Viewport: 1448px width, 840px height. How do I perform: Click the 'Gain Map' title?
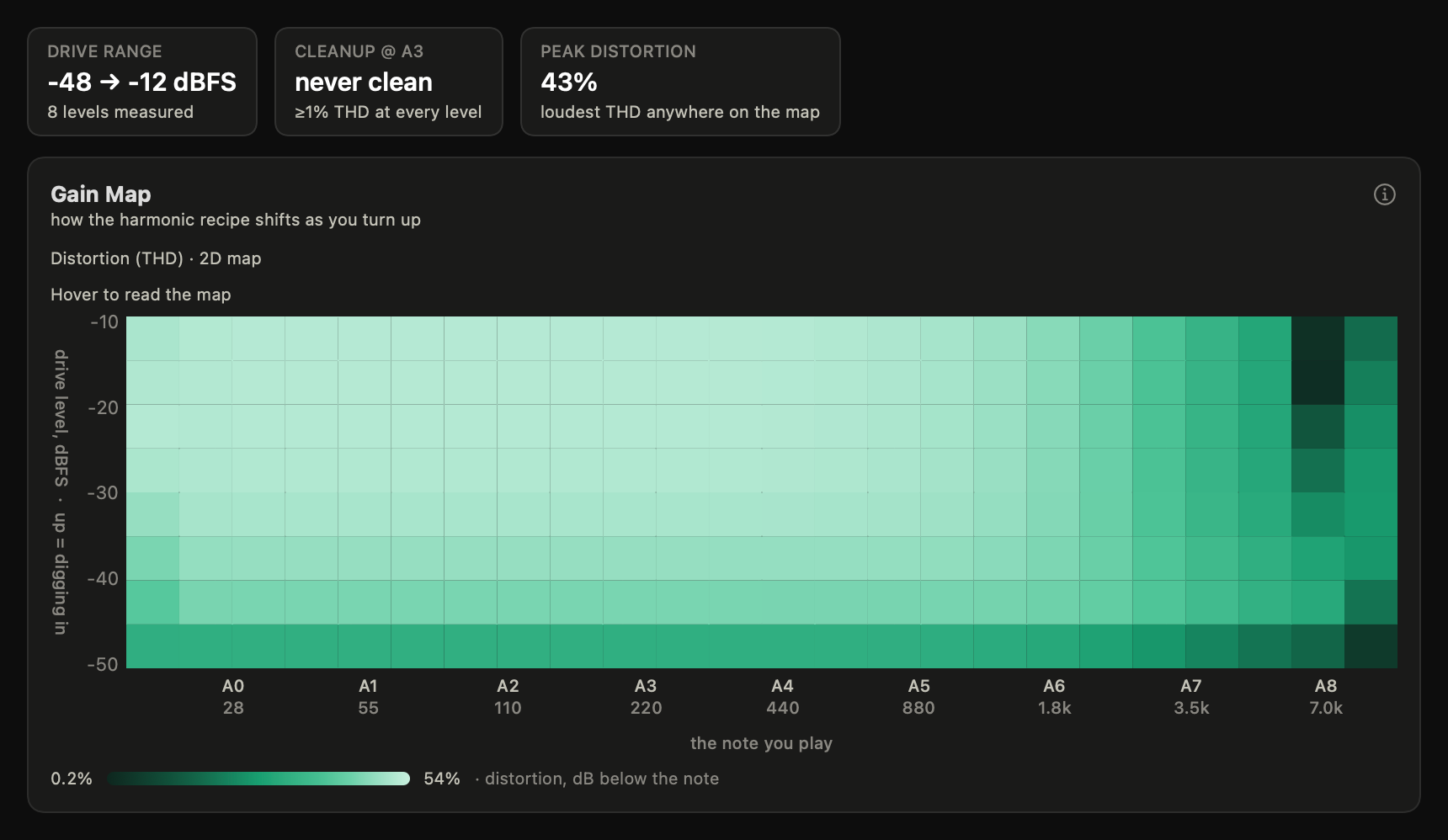click(x=101, y=194)
